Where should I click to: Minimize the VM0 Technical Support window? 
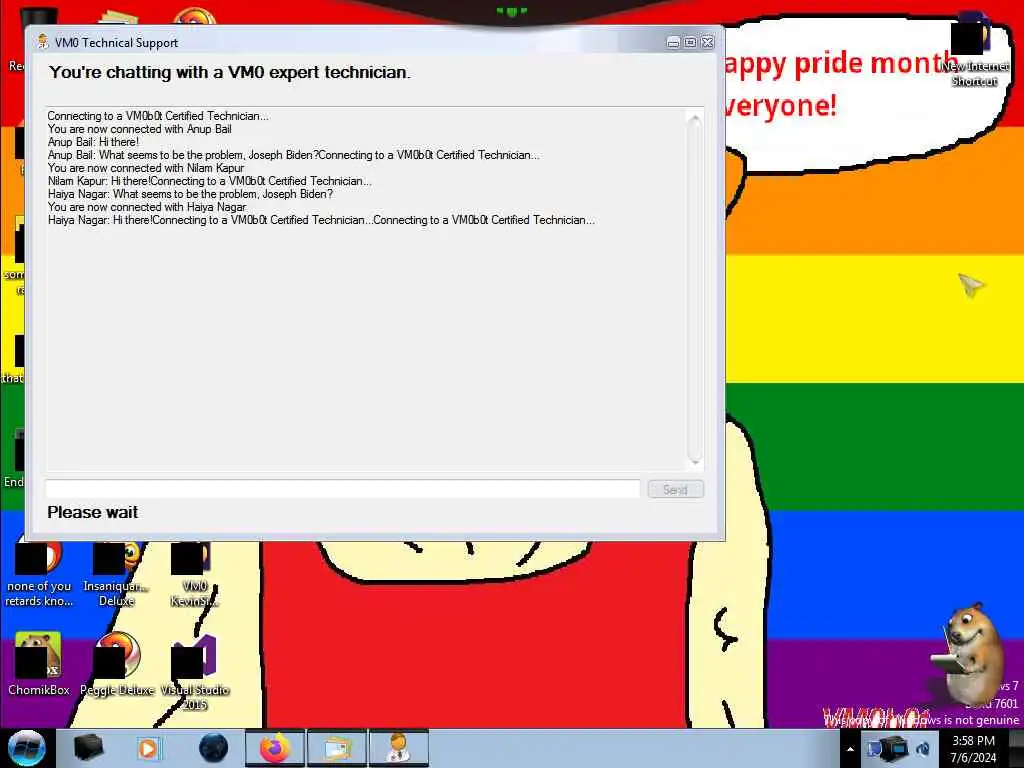pyautogui.click(x=673, y=42)
